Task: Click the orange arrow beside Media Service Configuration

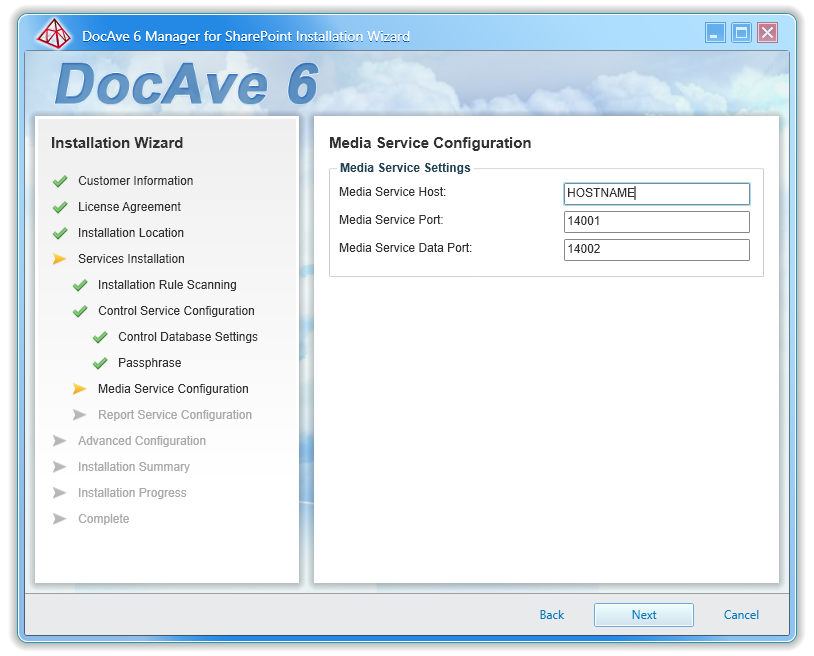Action: click(x=79, y=389)
